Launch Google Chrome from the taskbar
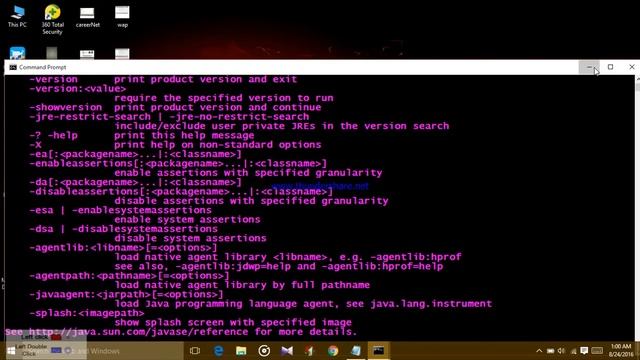This screenshot has height=360, width=640. click(x=333, y=351)
